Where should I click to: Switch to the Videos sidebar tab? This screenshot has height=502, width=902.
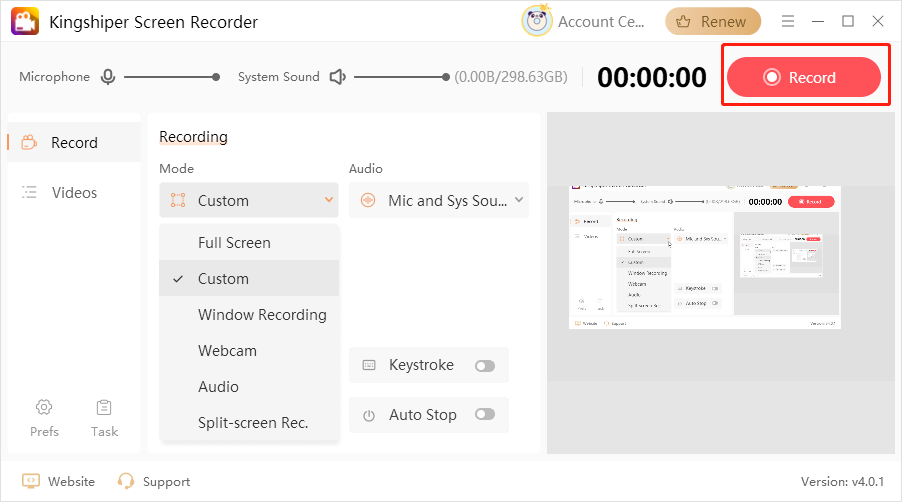click(74, 192)
